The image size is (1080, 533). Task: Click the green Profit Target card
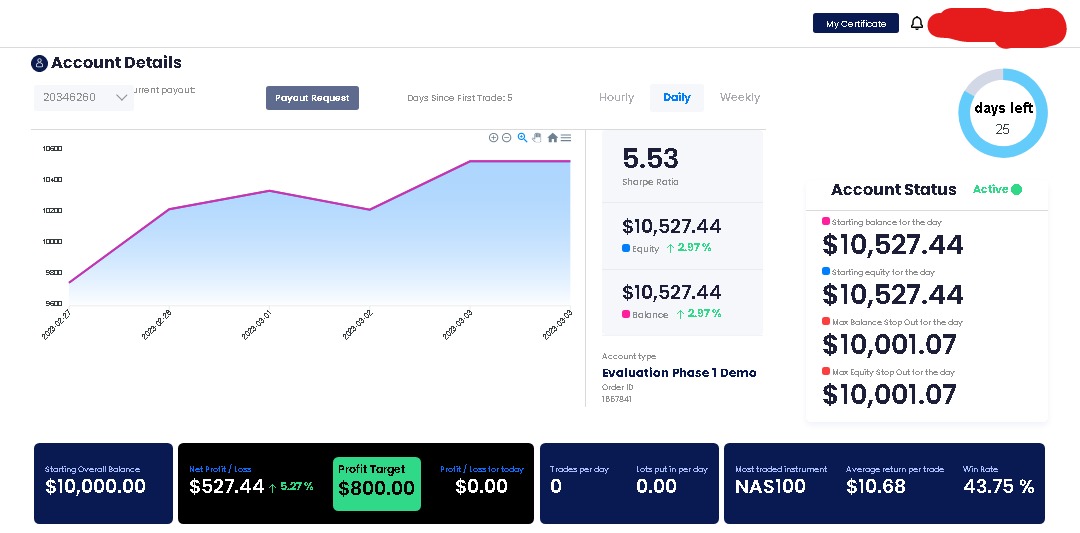point(377,484)
